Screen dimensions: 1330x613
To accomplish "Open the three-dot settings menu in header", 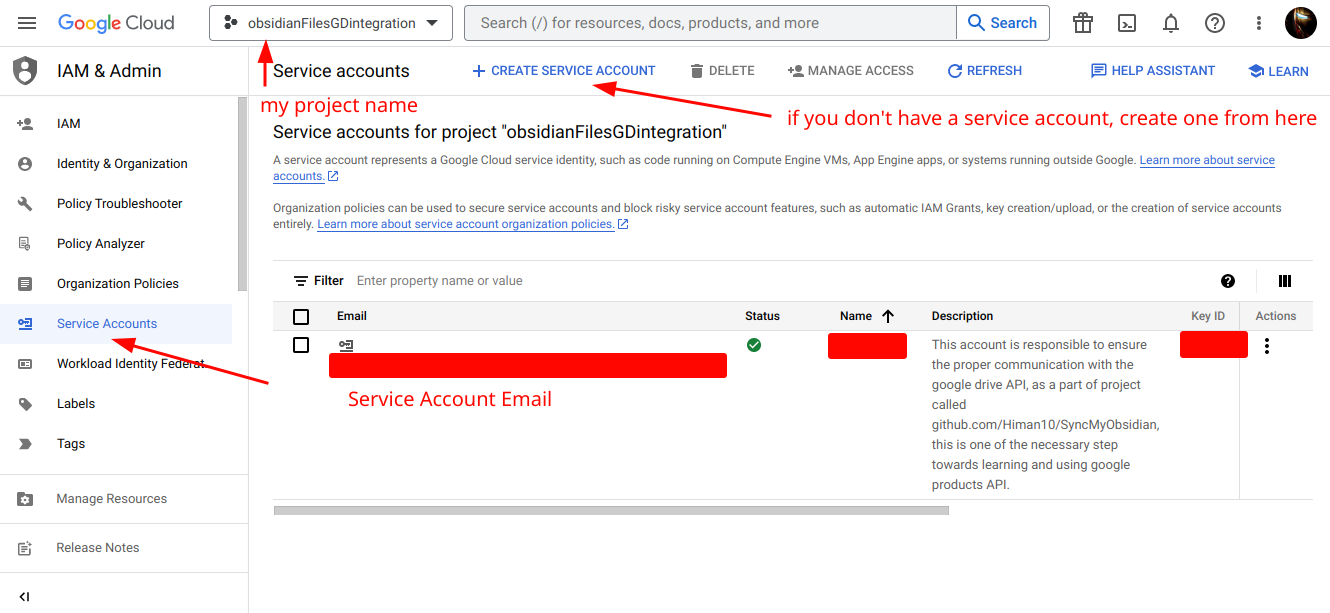I will click(1259, 23).
